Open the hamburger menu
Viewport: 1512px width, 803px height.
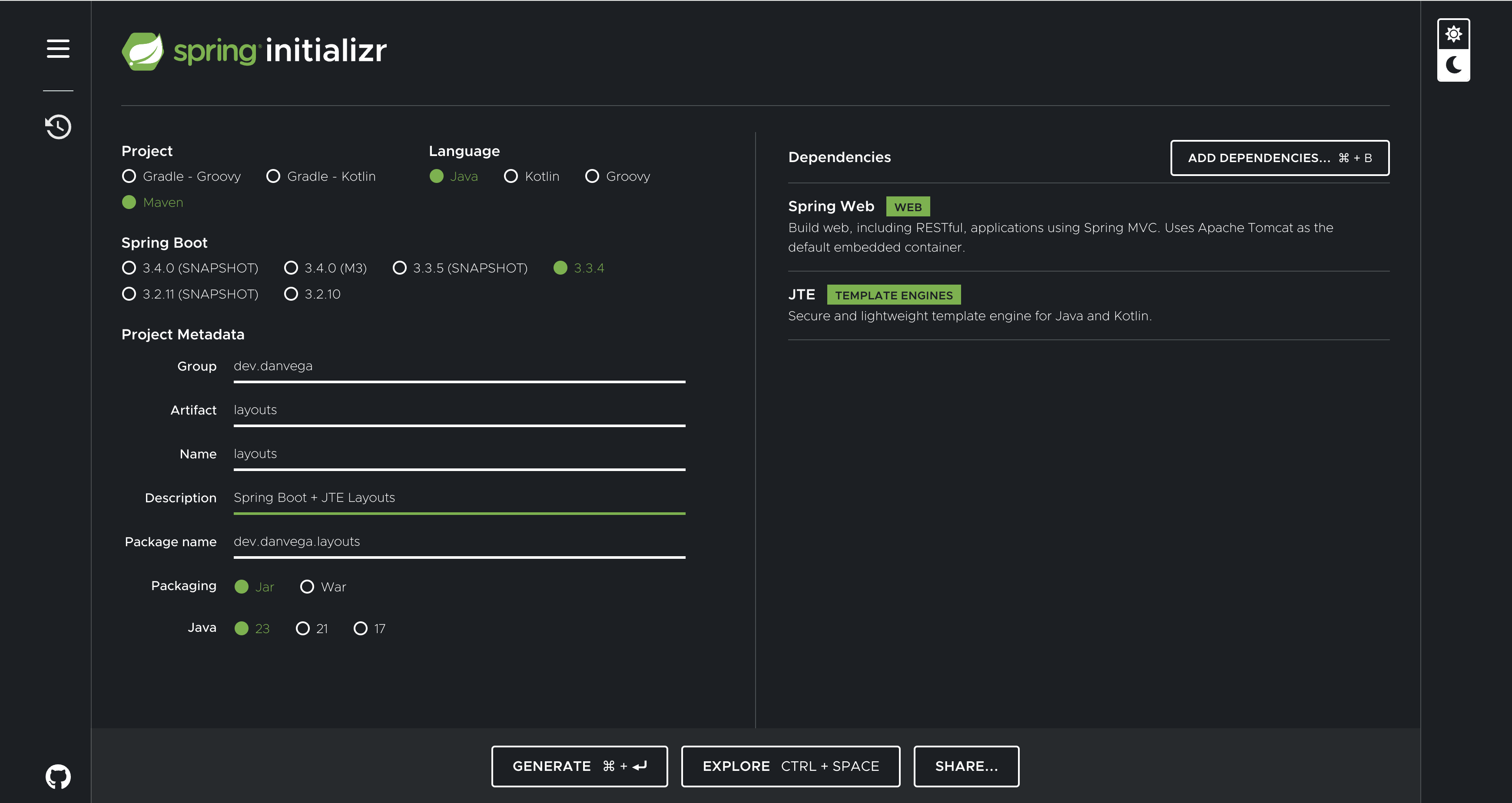(58, 49)
